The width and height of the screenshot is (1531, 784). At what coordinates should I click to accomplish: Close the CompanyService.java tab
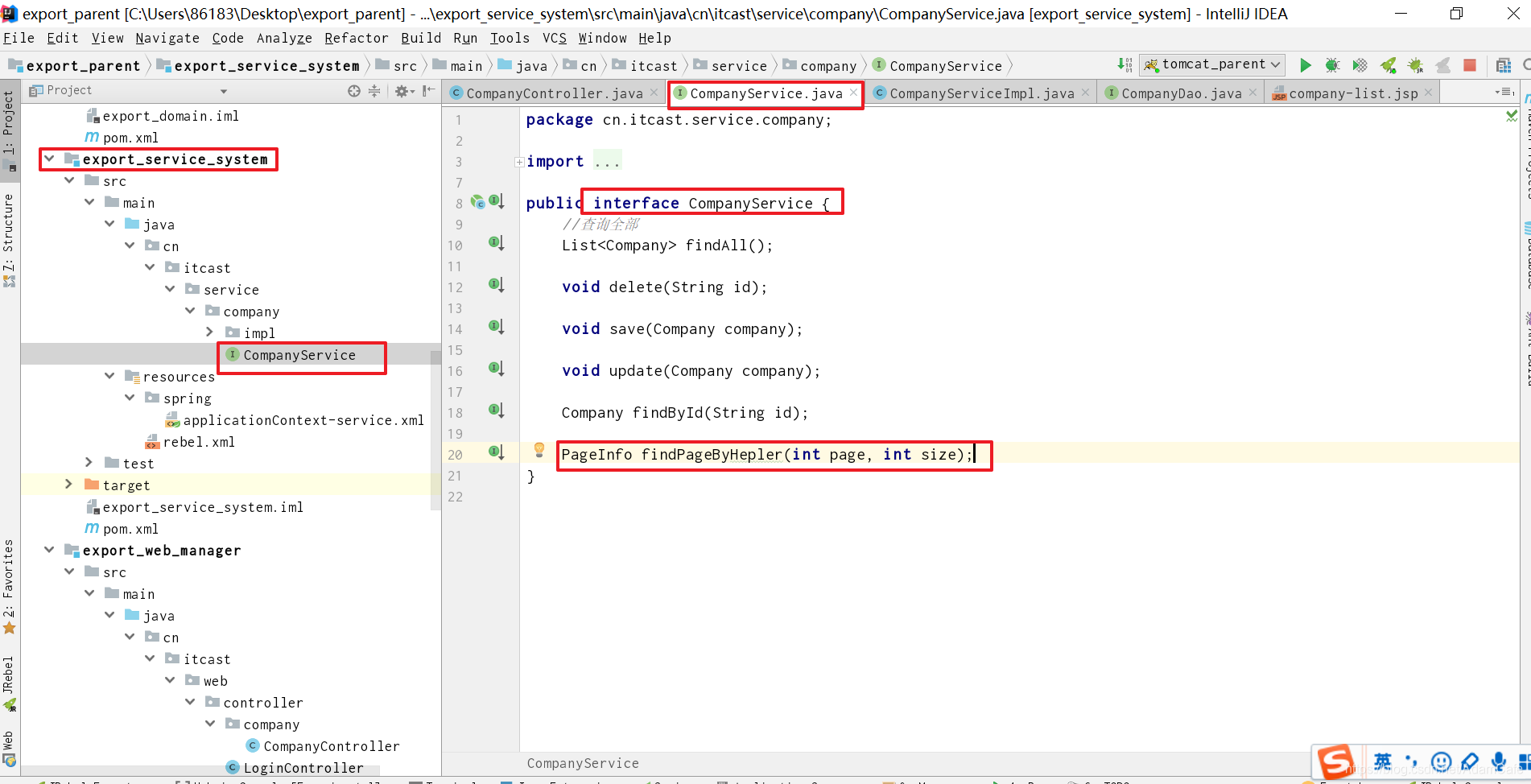(853, 93)
